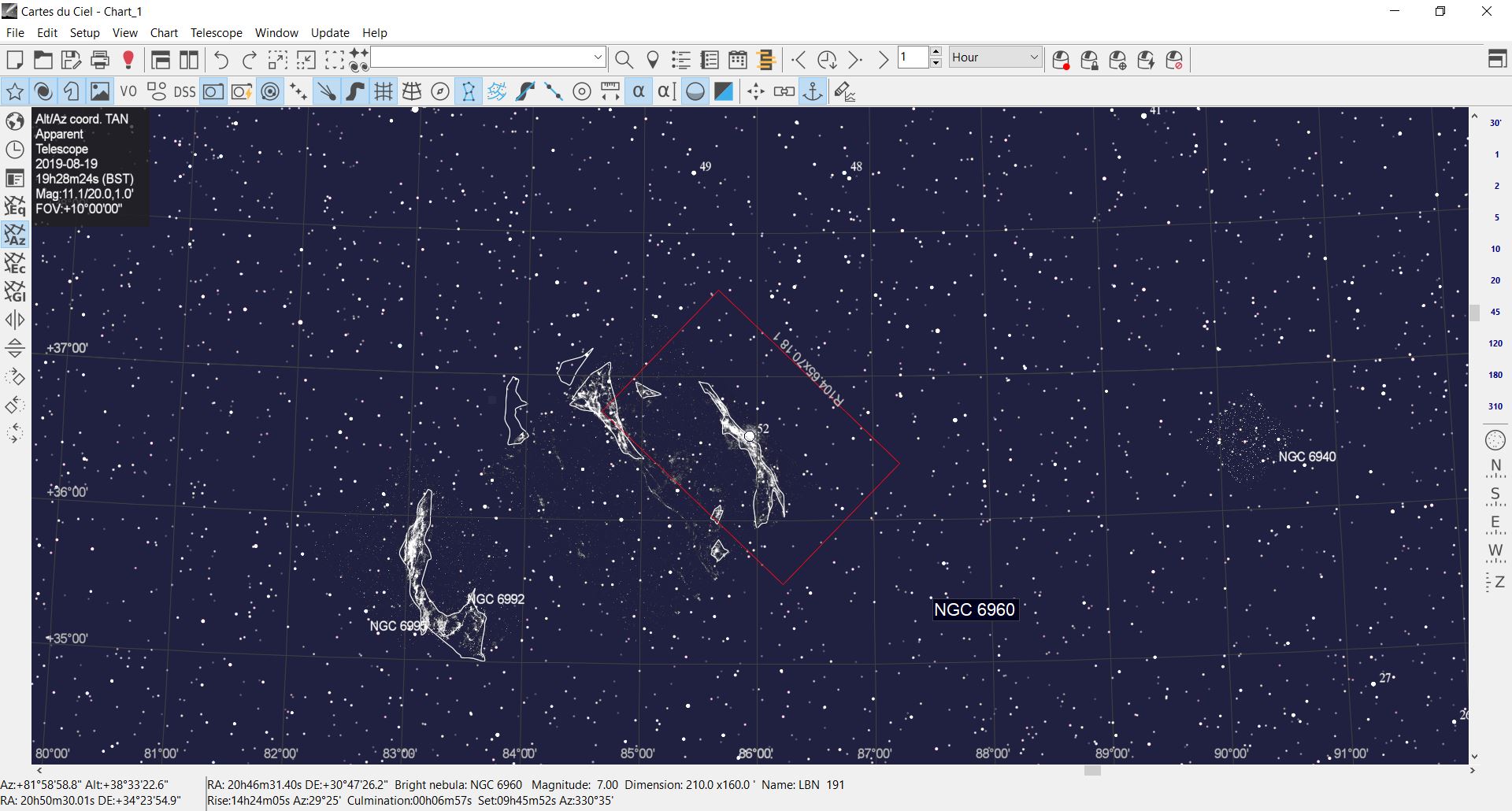Step time backward with left arrow
The height and width of the screenshot is (811, 1512).
(799, 60)
